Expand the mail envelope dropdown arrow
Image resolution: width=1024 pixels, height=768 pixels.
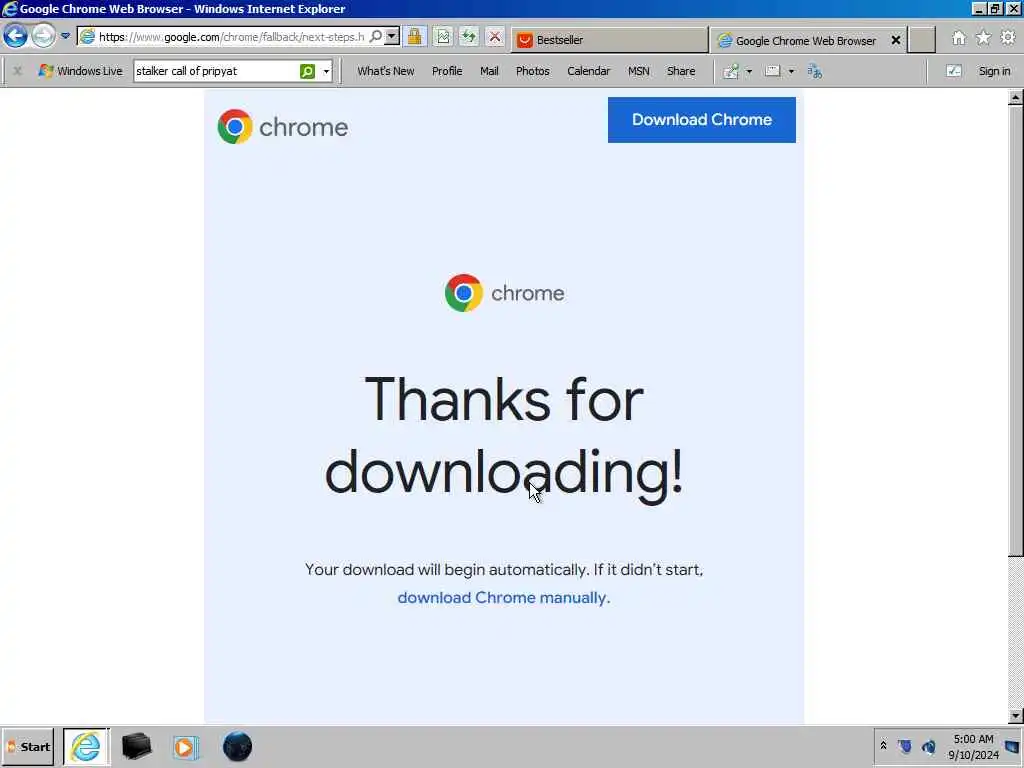click(791, 71)
